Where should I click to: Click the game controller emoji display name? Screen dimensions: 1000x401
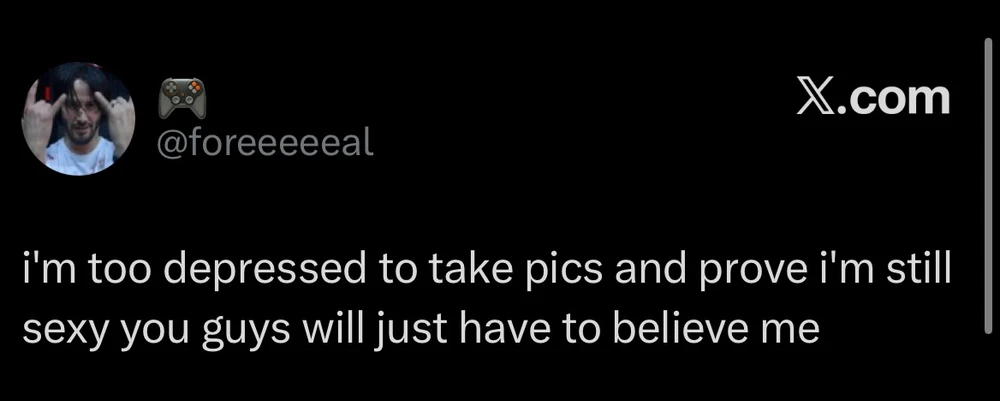coord(182,98)
